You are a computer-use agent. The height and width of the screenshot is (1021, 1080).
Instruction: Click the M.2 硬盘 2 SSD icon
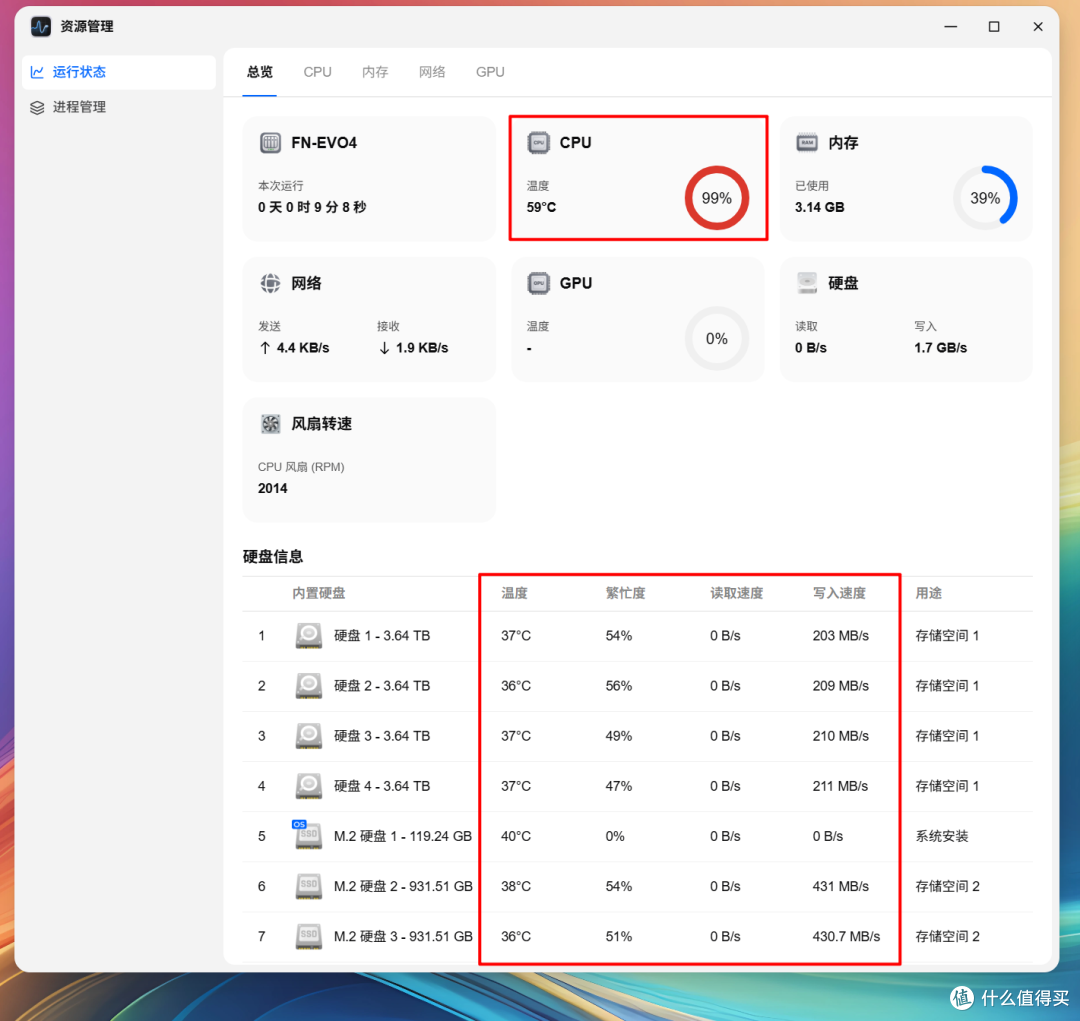click(309, 887)
